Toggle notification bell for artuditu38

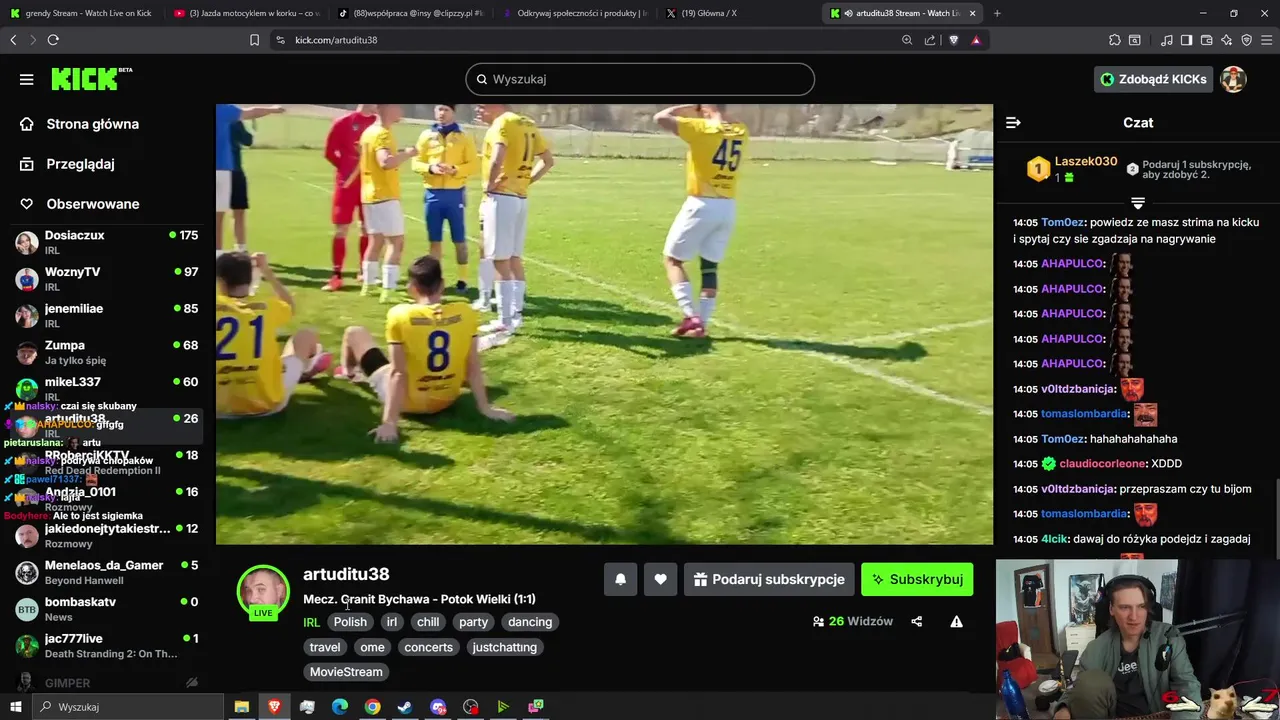620,579
